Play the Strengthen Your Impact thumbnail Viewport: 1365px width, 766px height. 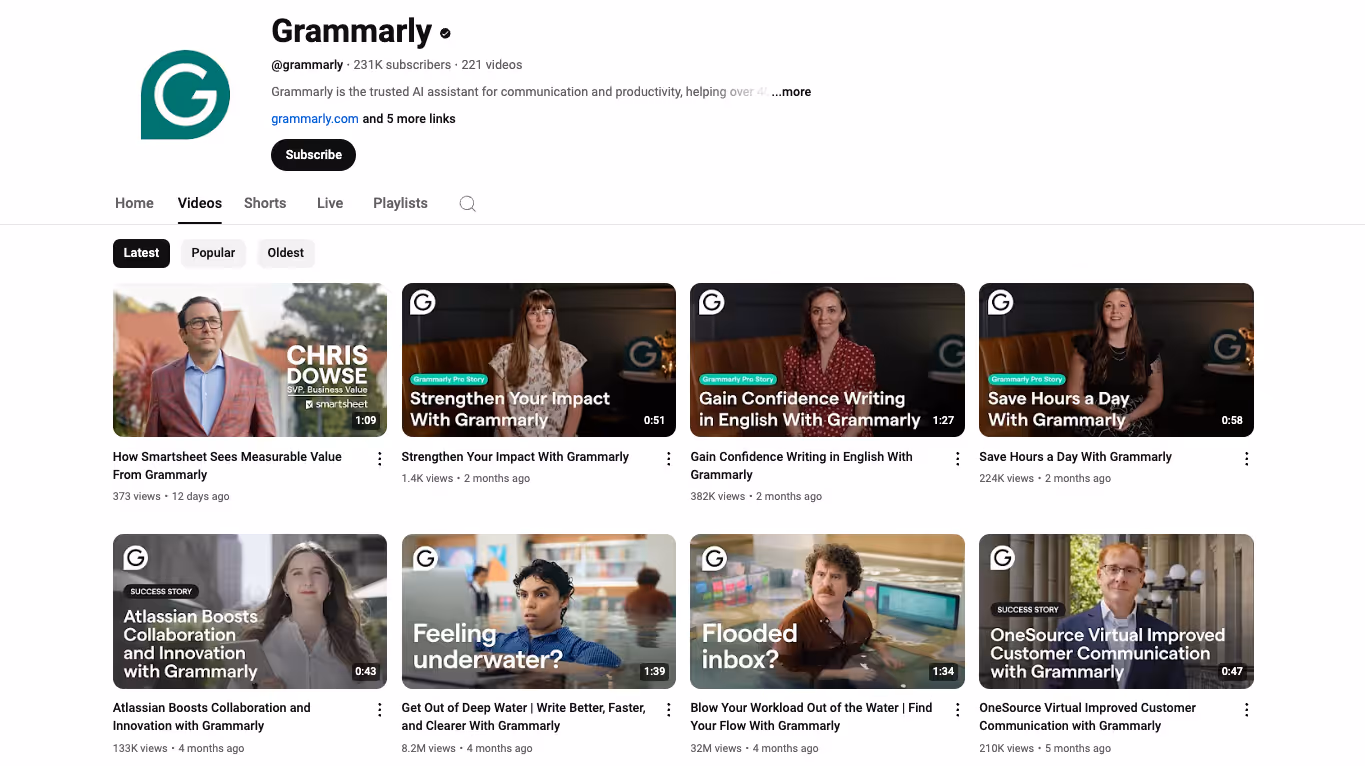(x=539, y=360)
